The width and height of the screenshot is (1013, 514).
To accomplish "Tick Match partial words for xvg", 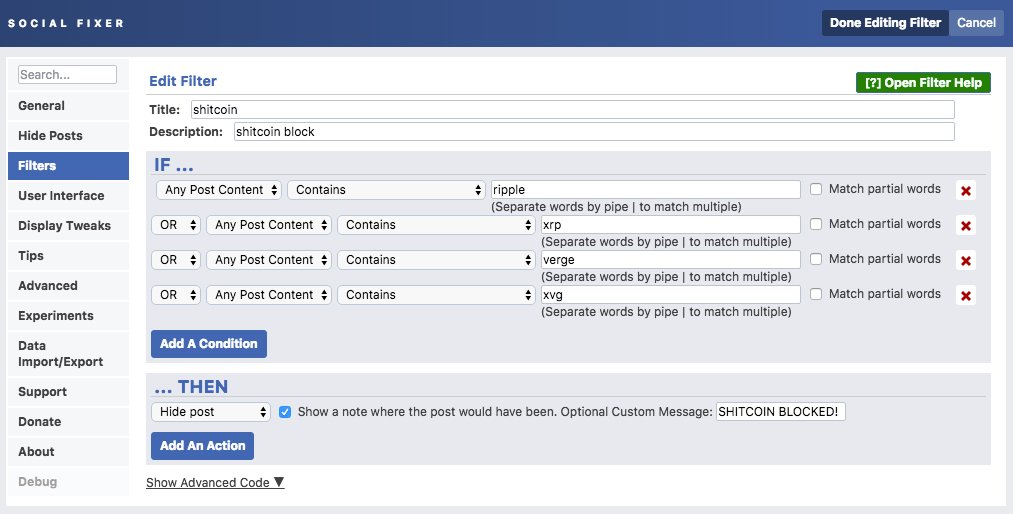I will pos(816,294).
